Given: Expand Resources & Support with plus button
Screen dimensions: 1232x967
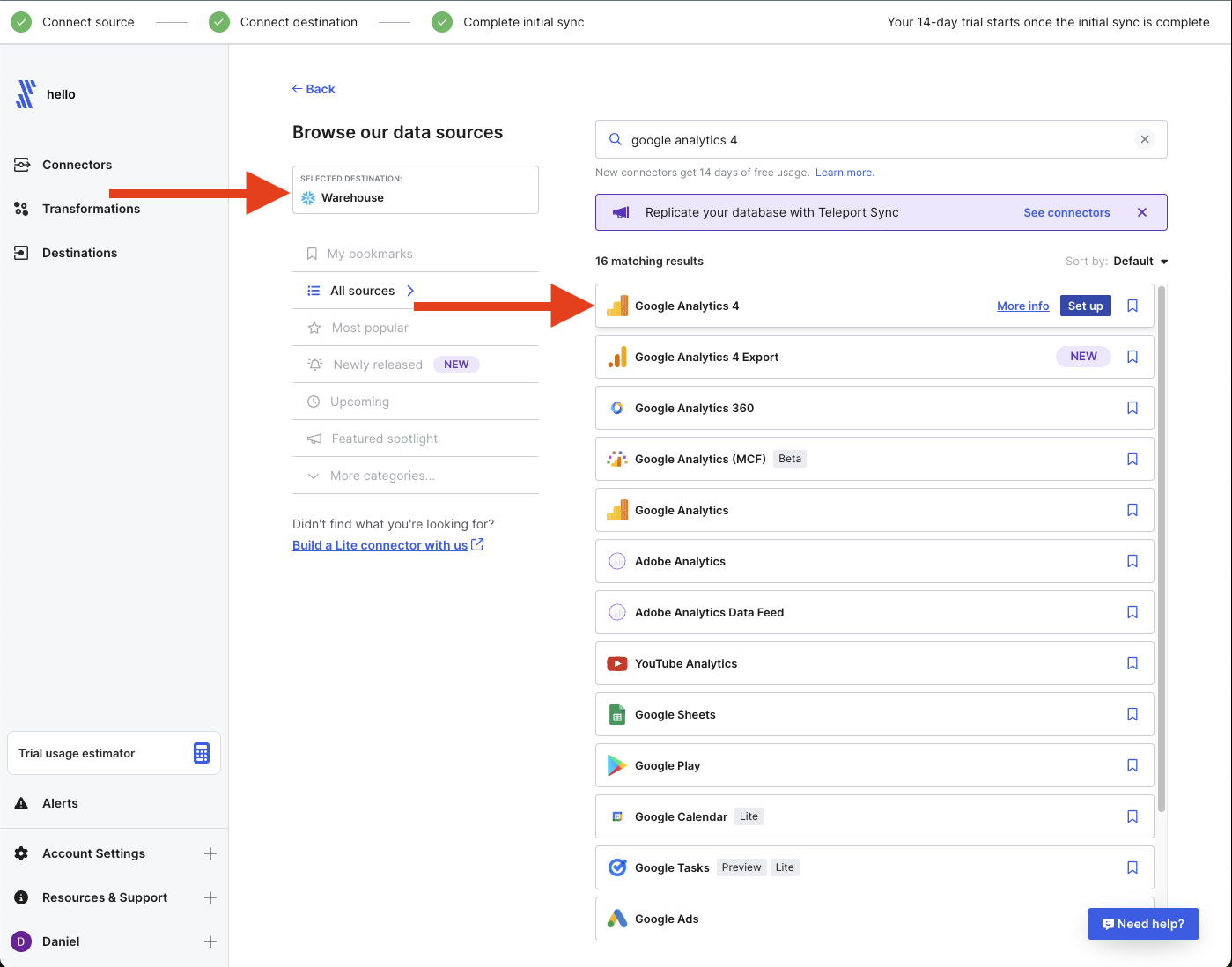Looking at the screenshot, I should coord(210,897).
